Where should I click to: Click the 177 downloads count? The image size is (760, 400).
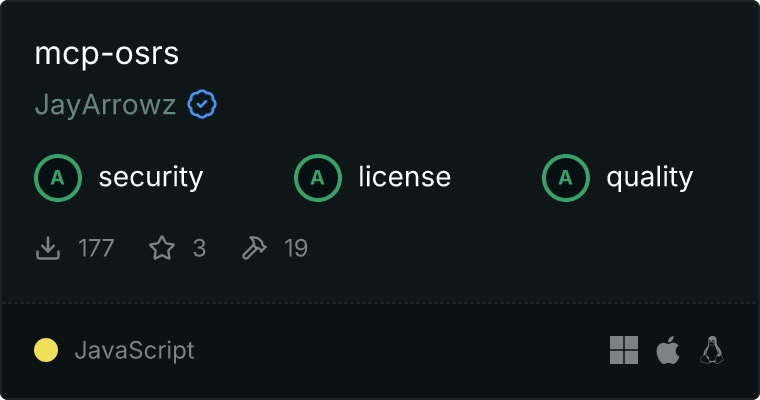coord(96,248)
